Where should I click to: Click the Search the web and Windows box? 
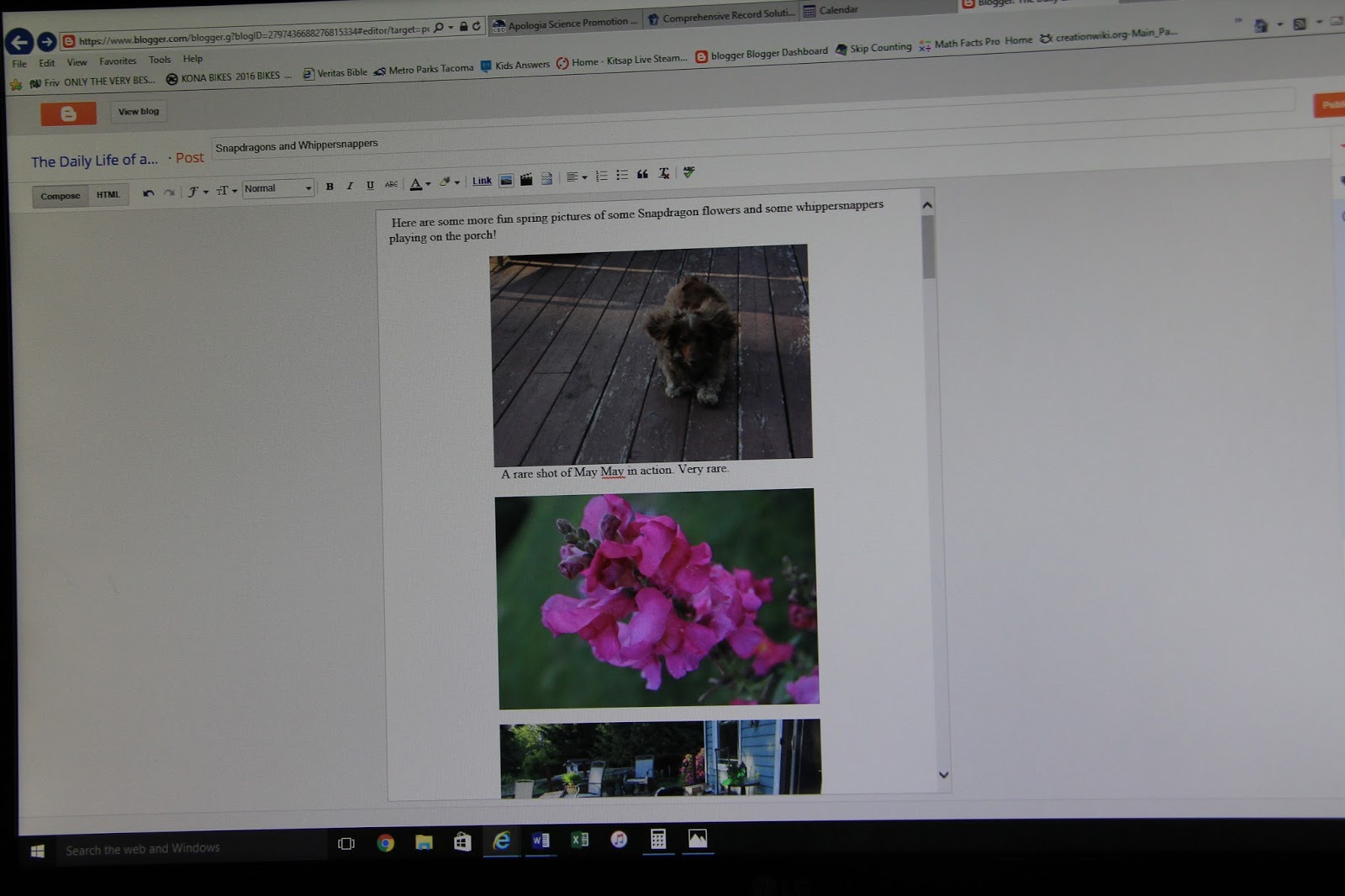click(192, 848)
